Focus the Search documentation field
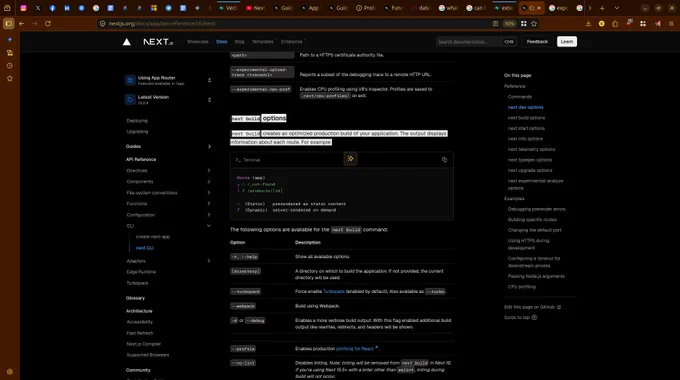 [477, 42]
